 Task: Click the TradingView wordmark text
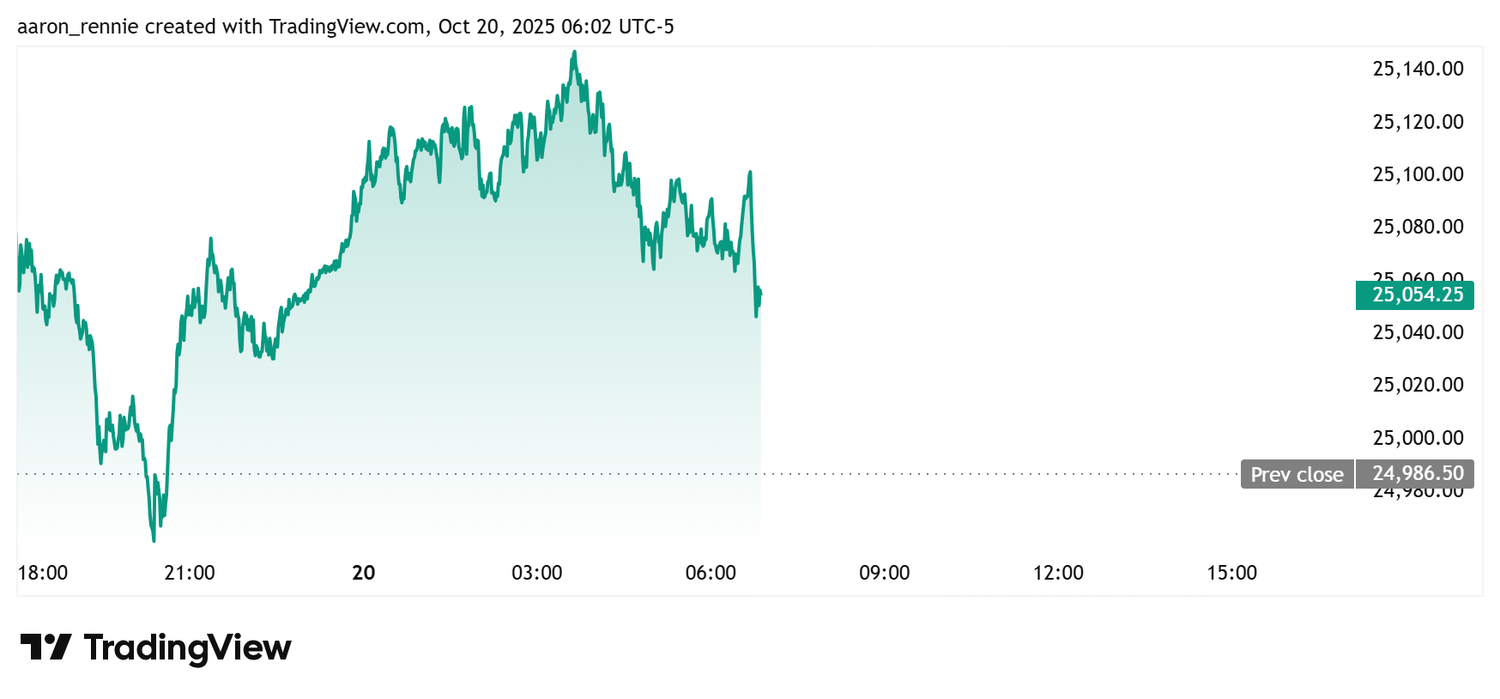(x=187, y=647)
